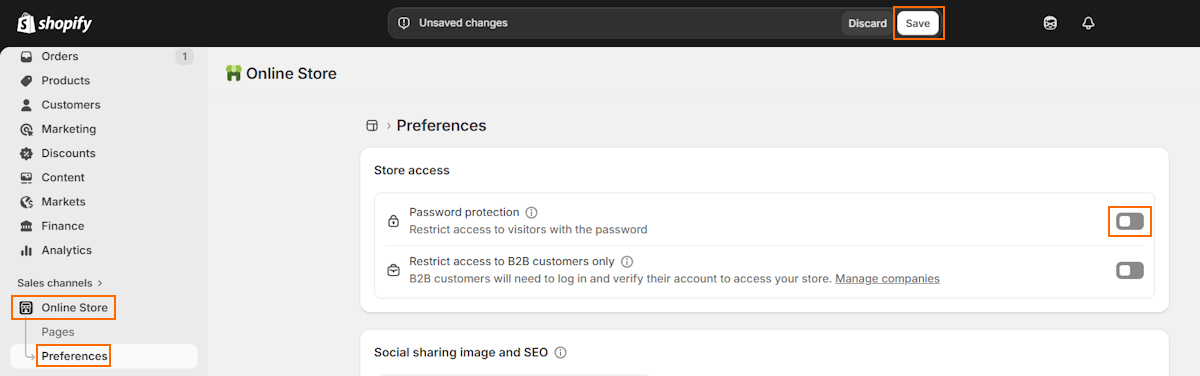Image resolution: width=1200 pixels, height=376 pixels.
Task: Open the store avatar icon in top bar
Action: [x=1050, y=23]
